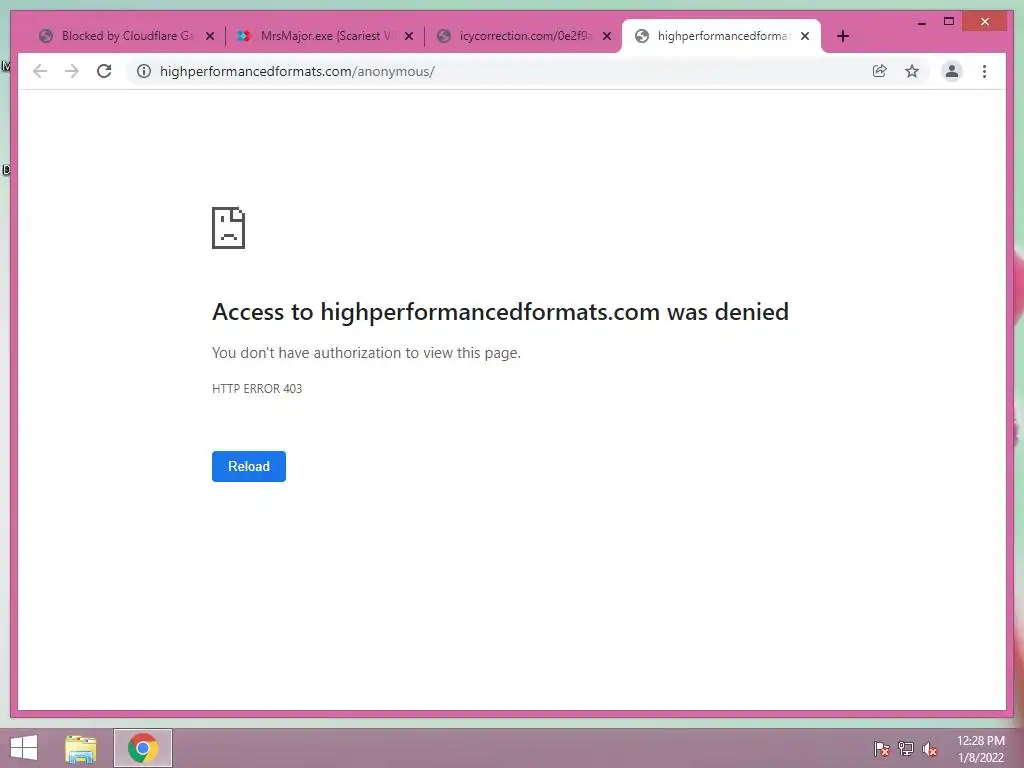The width and height of the screenshot is (1024, 768).
Task: Close the Blocked by Cloudflare tab
Action: click(x=210, y=36)
